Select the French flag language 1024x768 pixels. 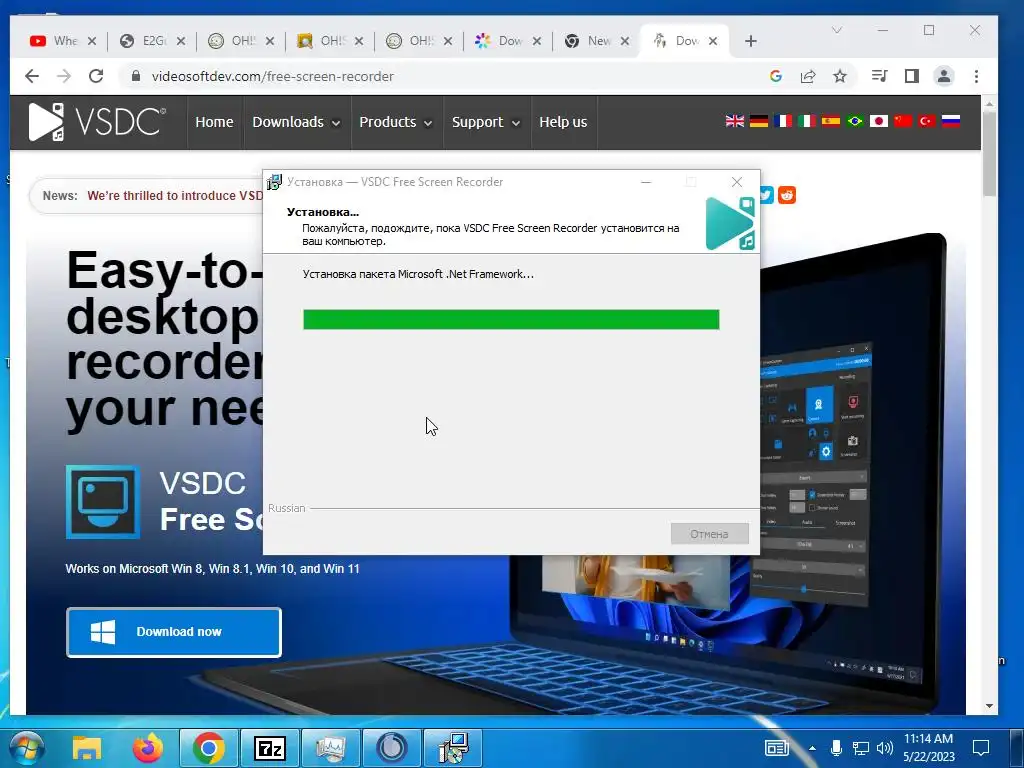(x=782, y=121)
